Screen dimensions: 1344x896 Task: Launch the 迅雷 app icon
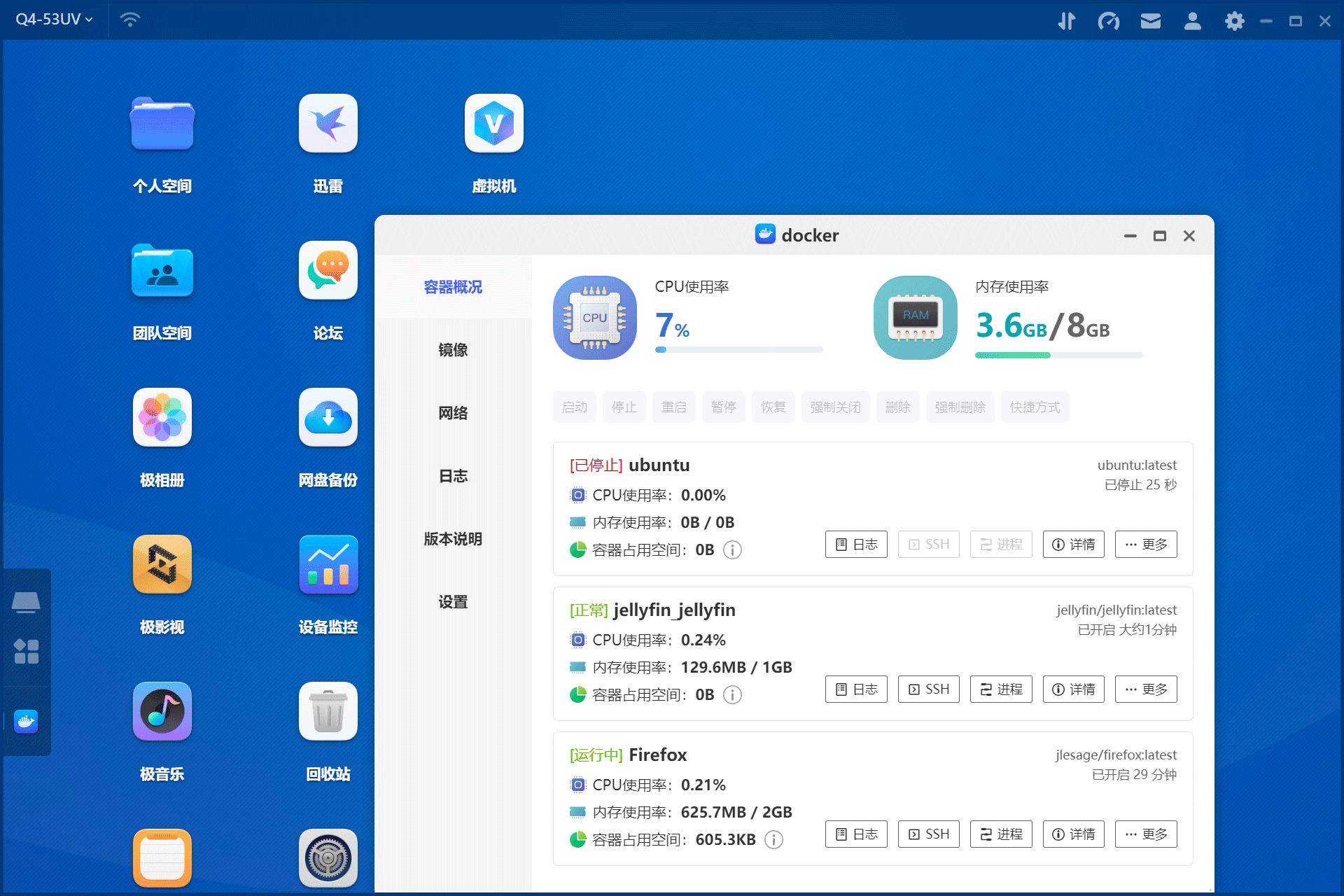click(328, 123)
